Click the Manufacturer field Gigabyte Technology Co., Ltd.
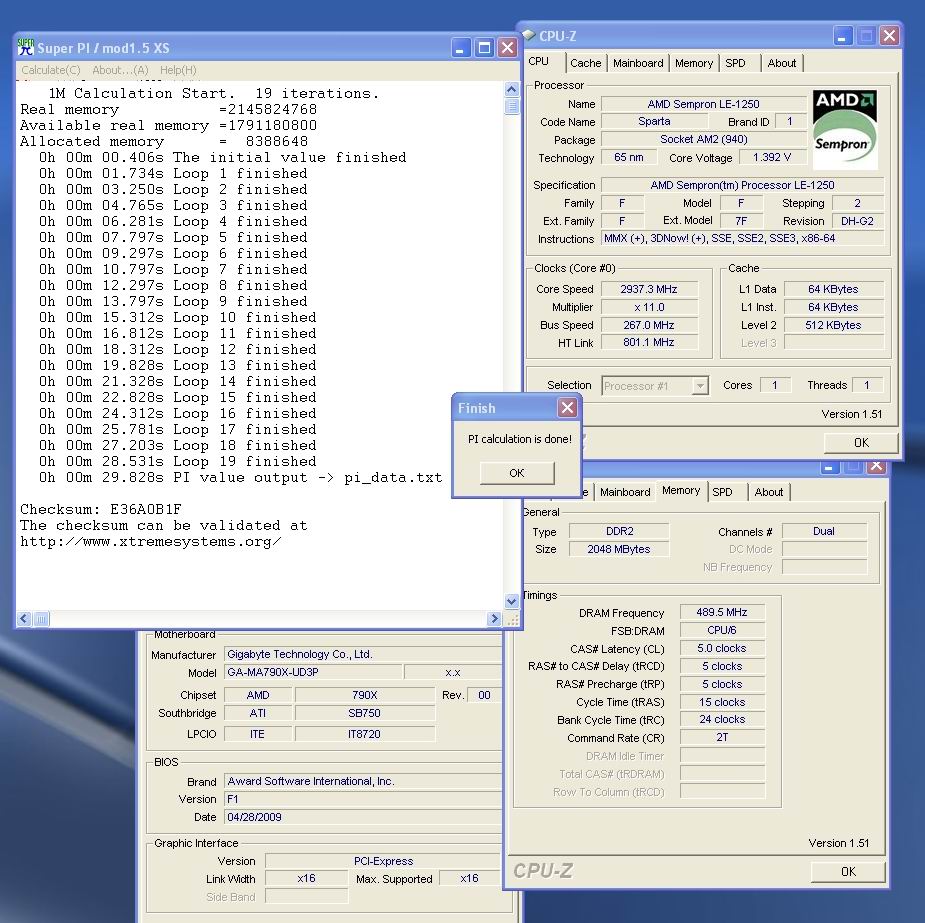Image resolution: width=925 pixels, height=923 pixels. pos(363,654)
